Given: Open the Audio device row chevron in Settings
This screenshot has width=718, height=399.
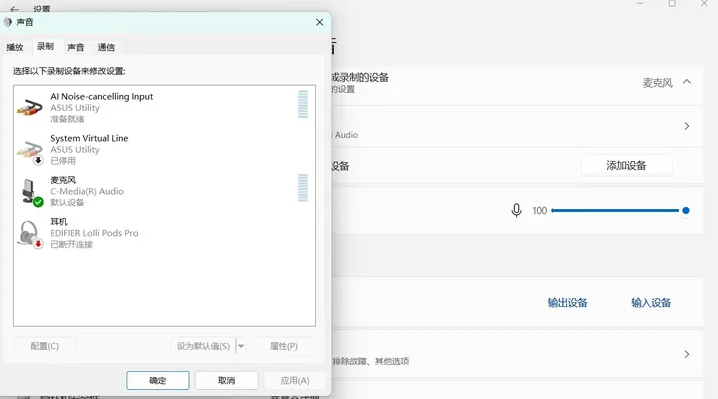Looking at the screenshot, I should (687, 126).
